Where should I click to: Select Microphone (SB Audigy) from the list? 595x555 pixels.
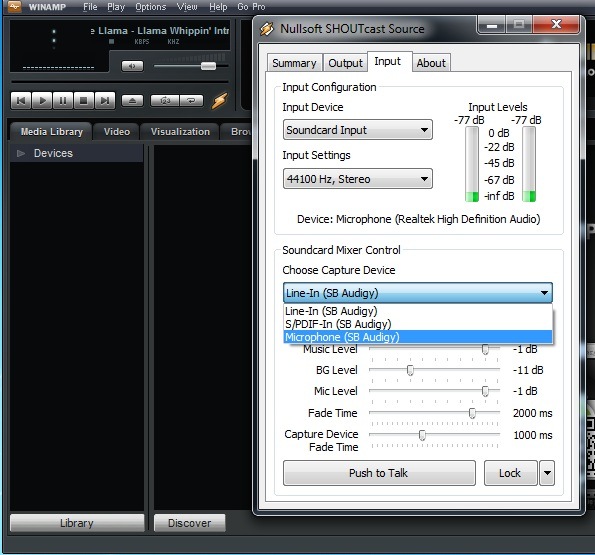pyautogui.click(x=417, y=337)
